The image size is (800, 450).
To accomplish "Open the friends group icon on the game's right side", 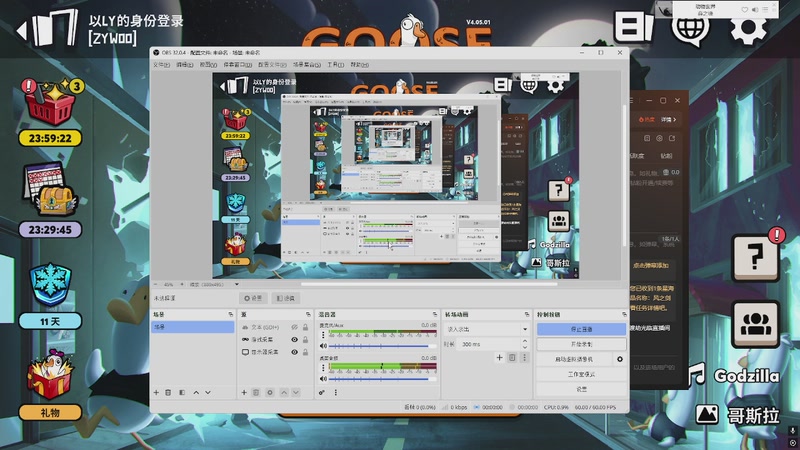I will (x=756, y=324).
